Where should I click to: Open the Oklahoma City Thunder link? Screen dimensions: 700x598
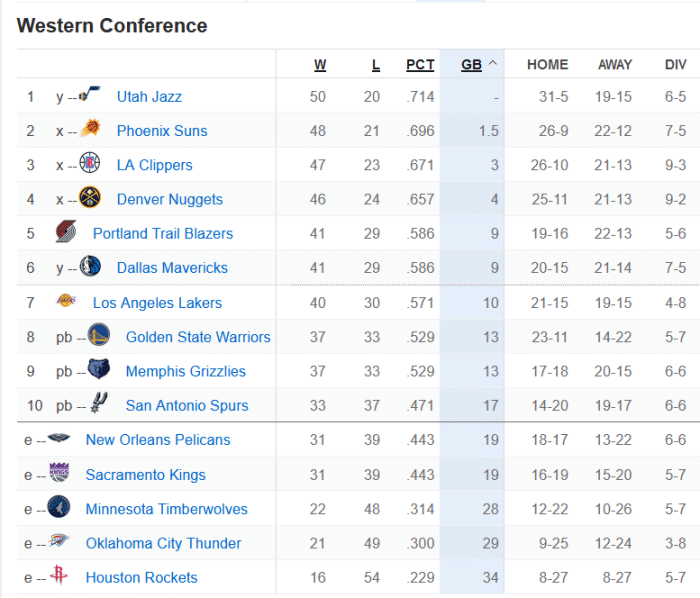click(x=163, y=543)
